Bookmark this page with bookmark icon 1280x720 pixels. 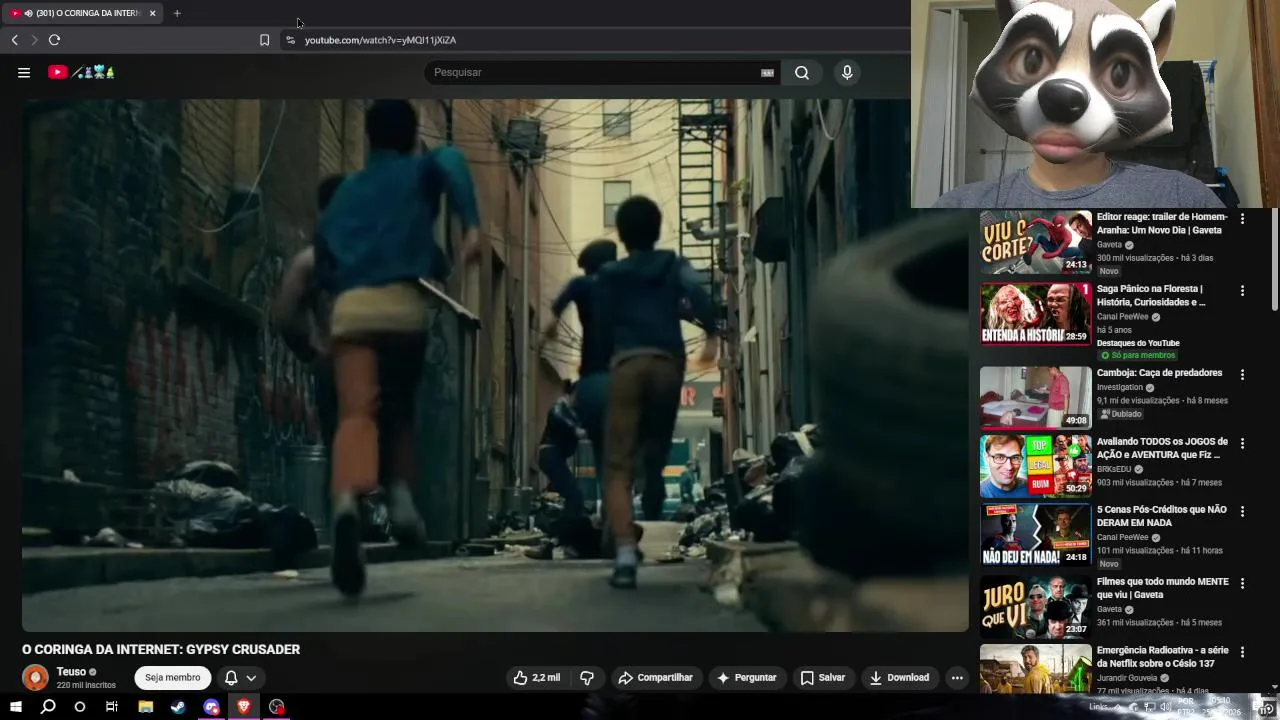[264, 40]
